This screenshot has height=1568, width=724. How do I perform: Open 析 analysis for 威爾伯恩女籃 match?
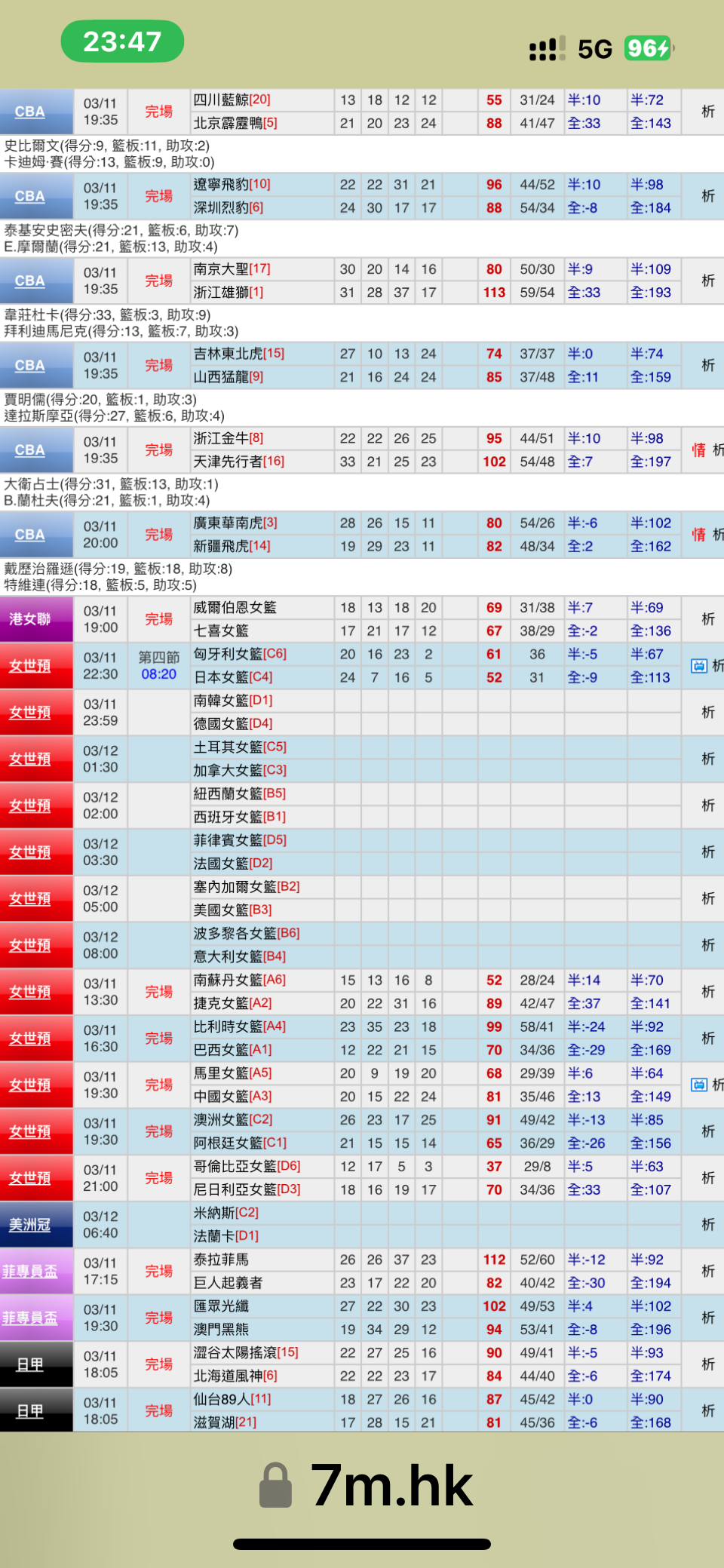point(707,619)
